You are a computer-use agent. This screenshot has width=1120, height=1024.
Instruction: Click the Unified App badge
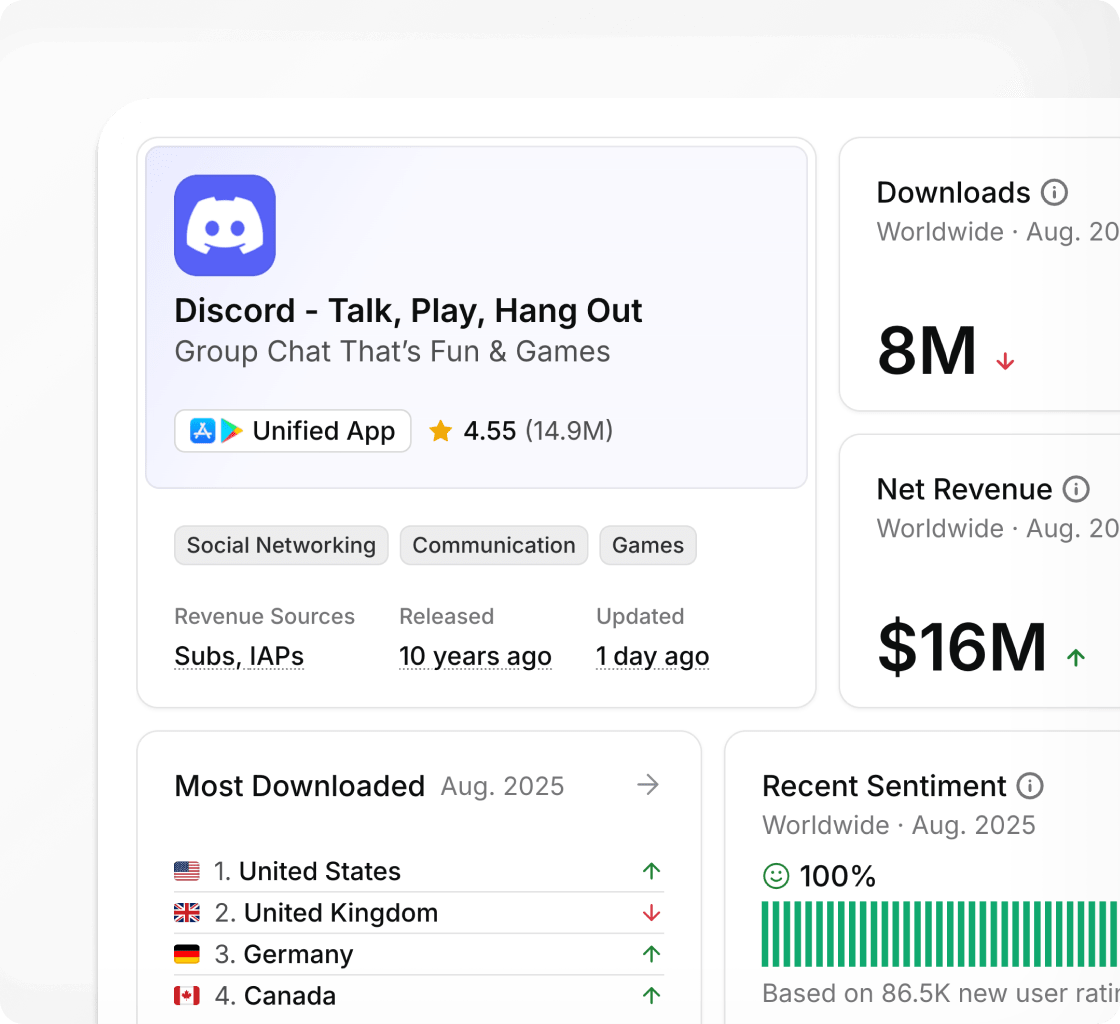point(293,431)
